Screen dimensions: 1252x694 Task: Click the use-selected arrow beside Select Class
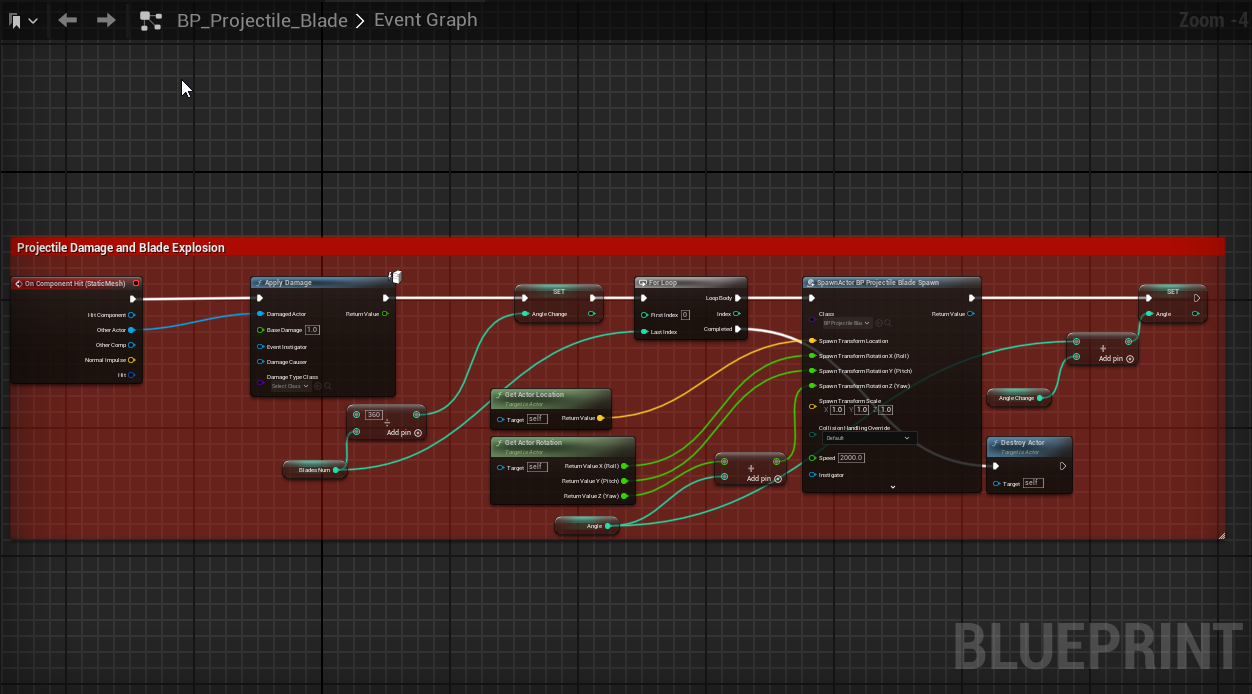coord(318,386)
